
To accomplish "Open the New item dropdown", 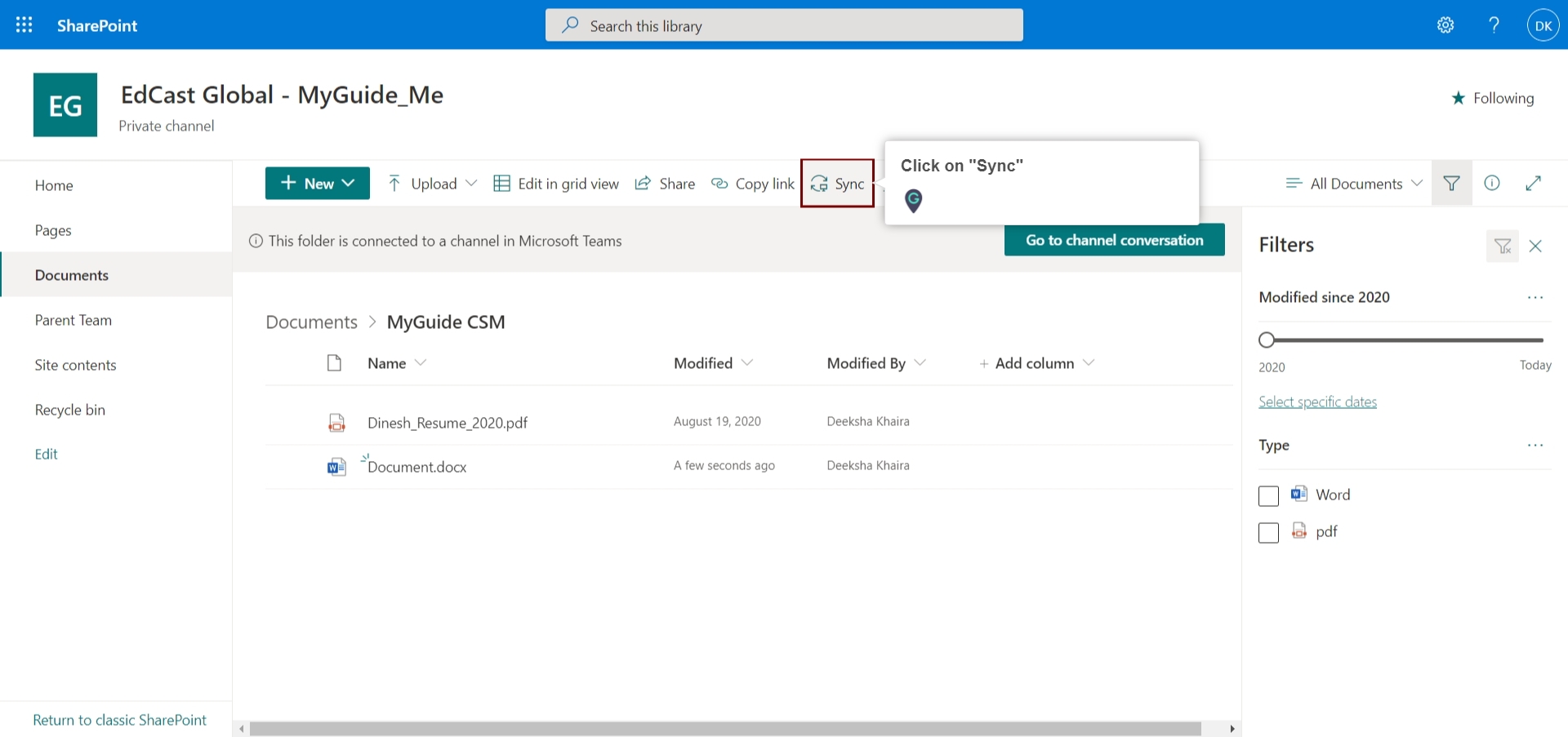I will tap(317, 183).
